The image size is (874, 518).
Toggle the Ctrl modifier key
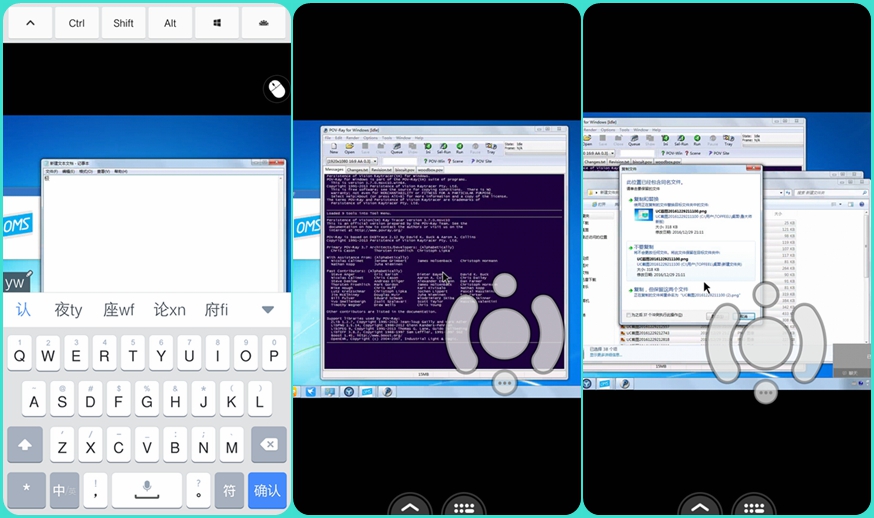pos(76,23)
